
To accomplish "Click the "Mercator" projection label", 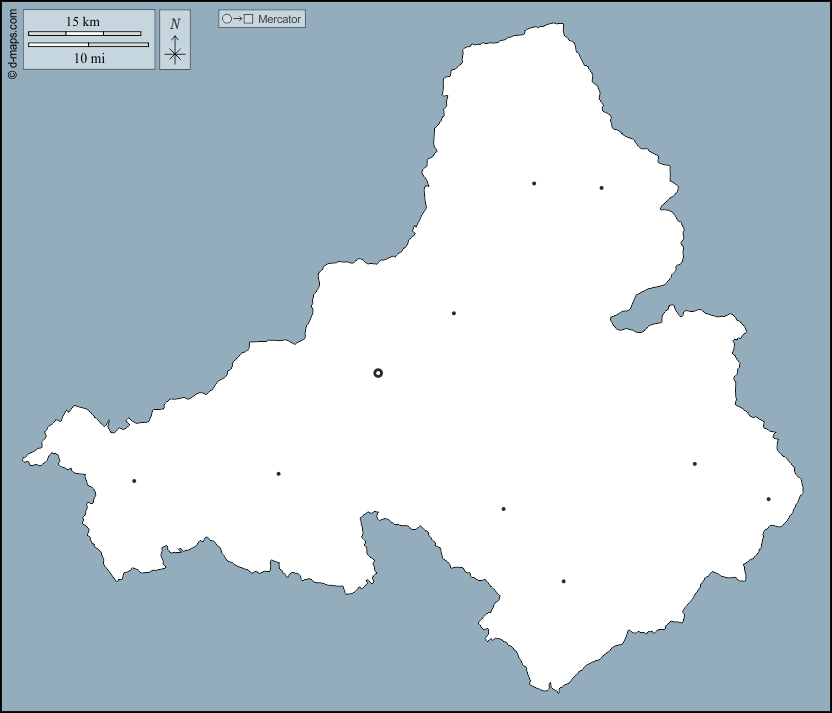I will pos(279,19).
